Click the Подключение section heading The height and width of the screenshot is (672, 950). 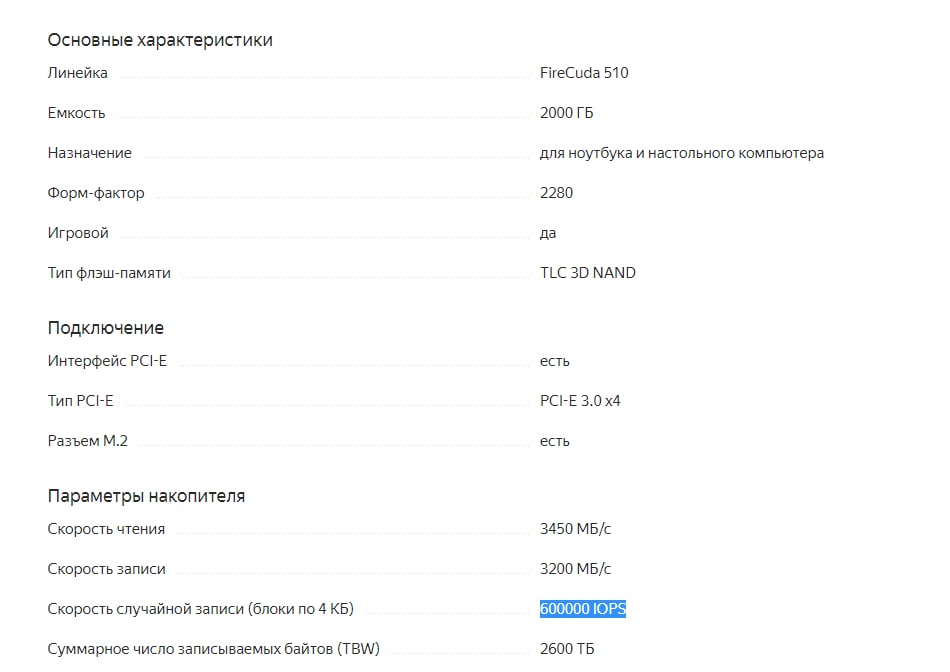[x=105, y=328]
